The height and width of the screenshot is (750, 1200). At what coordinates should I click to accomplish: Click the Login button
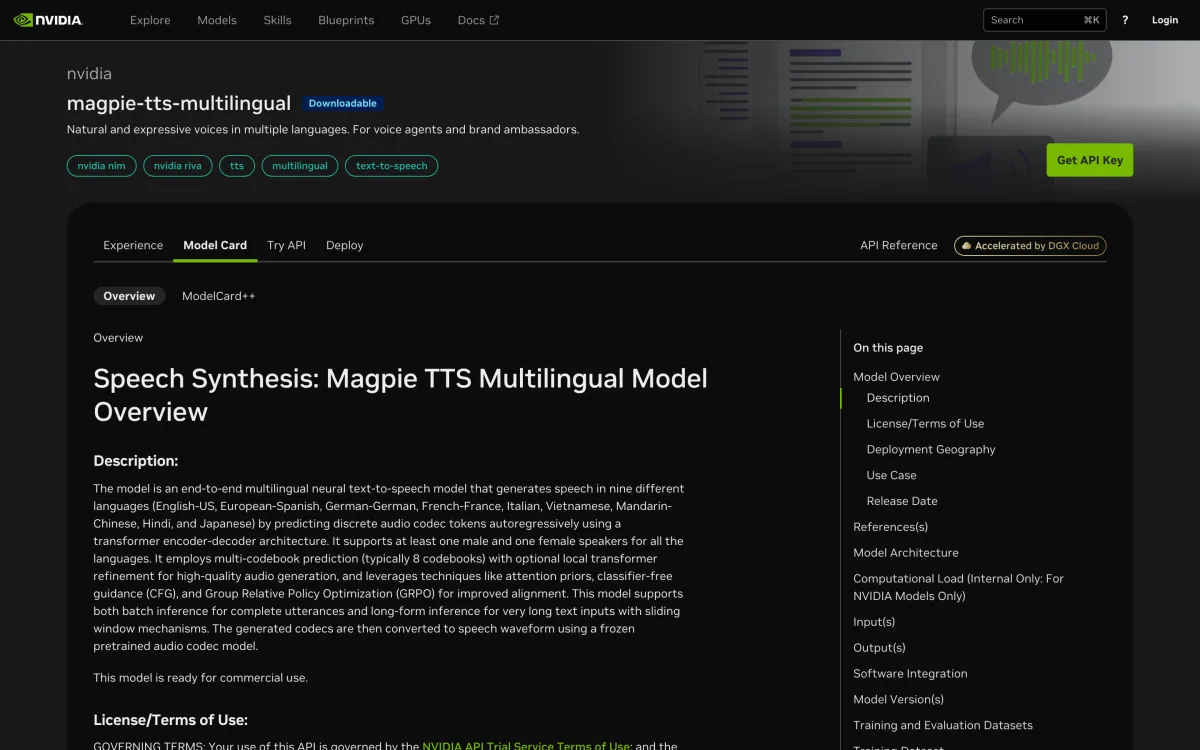(1165, 20)
